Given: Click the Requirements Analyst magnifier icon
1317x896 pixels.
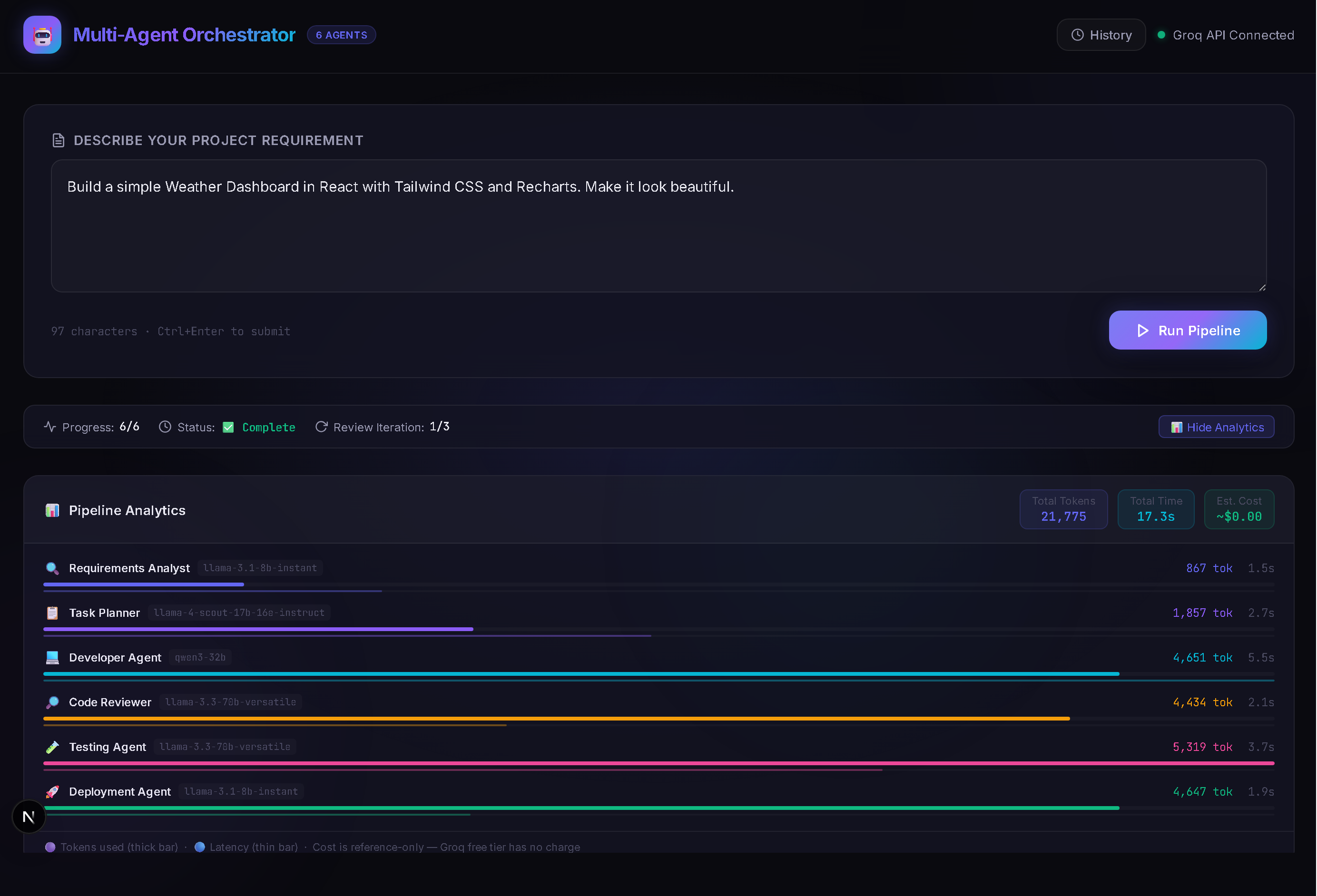Looking at the screenshot, I should (x=52, y=568).
